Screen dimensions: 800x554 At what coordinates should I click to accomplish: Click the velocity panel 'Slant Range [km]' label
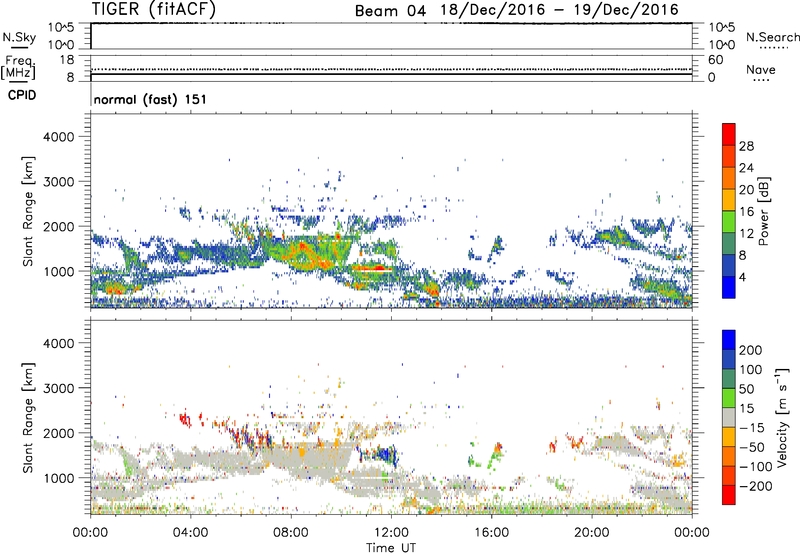[x=28, y=417]
